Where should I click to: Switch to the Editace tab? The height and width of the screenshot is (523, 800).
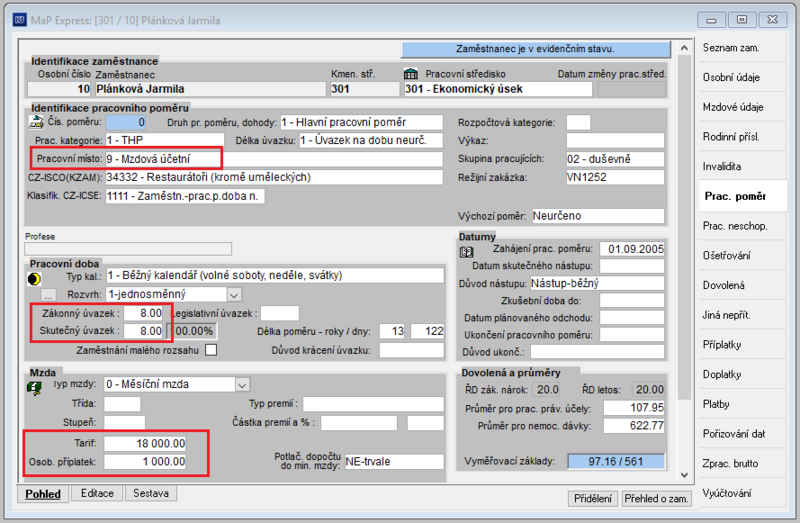[97, 493]
